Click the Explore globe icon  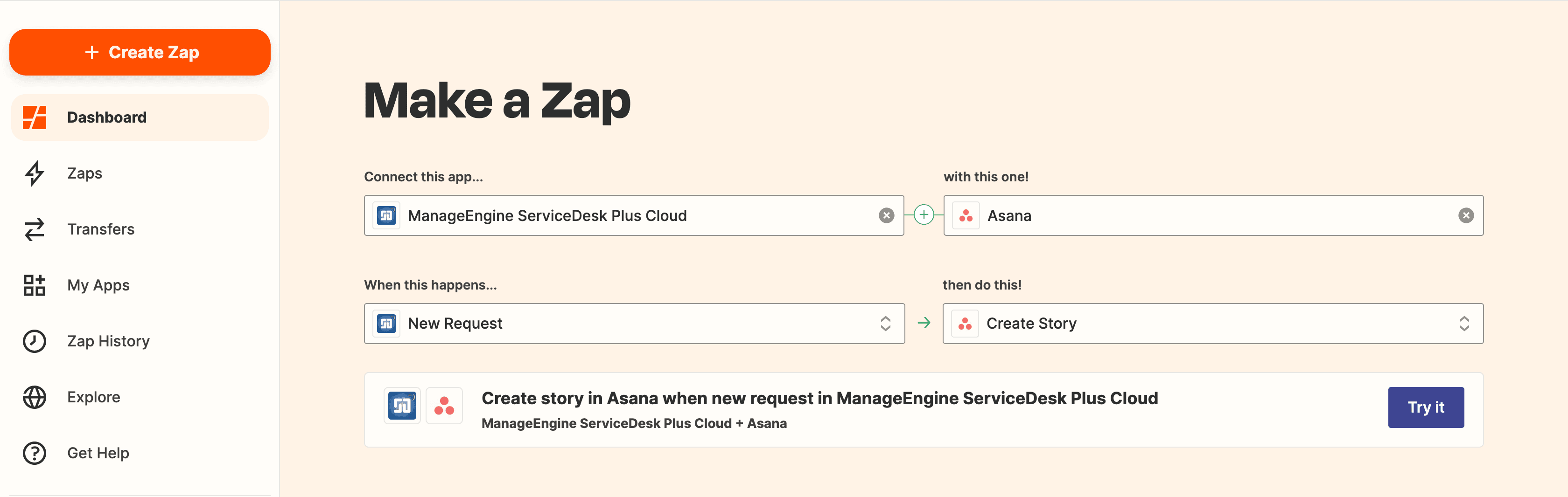[35, 397]
